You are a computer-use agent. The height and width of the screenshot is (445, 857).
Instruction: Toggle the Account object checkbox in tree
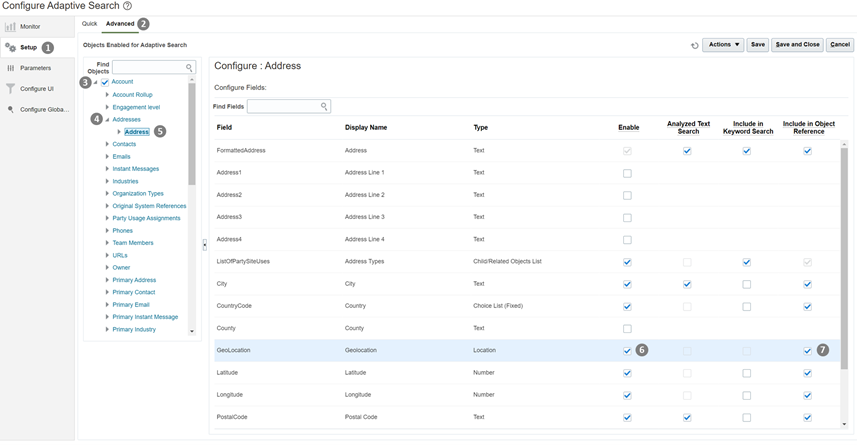105,82
